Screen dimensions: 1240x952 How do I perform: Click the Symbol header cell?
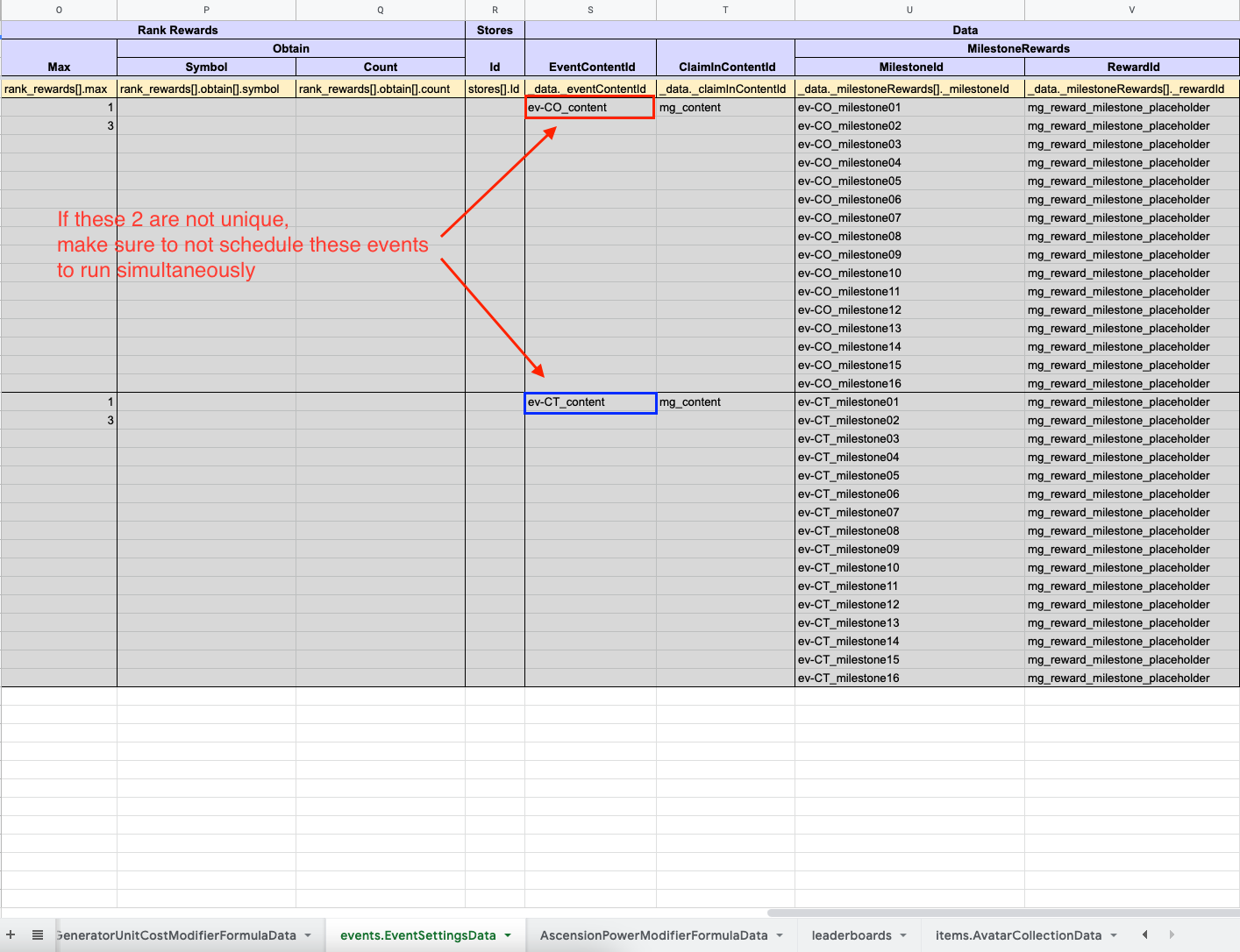click(206, 67)
